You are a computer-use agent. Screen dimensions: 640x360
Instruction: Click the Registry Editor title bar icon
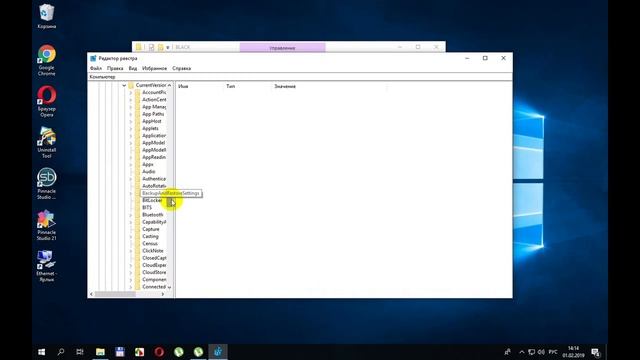point(93,58)
